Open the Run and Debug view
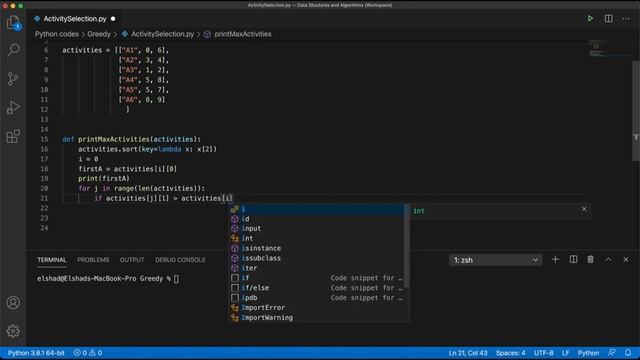This screenshot has height=360, width=640. tap(13, 107)
